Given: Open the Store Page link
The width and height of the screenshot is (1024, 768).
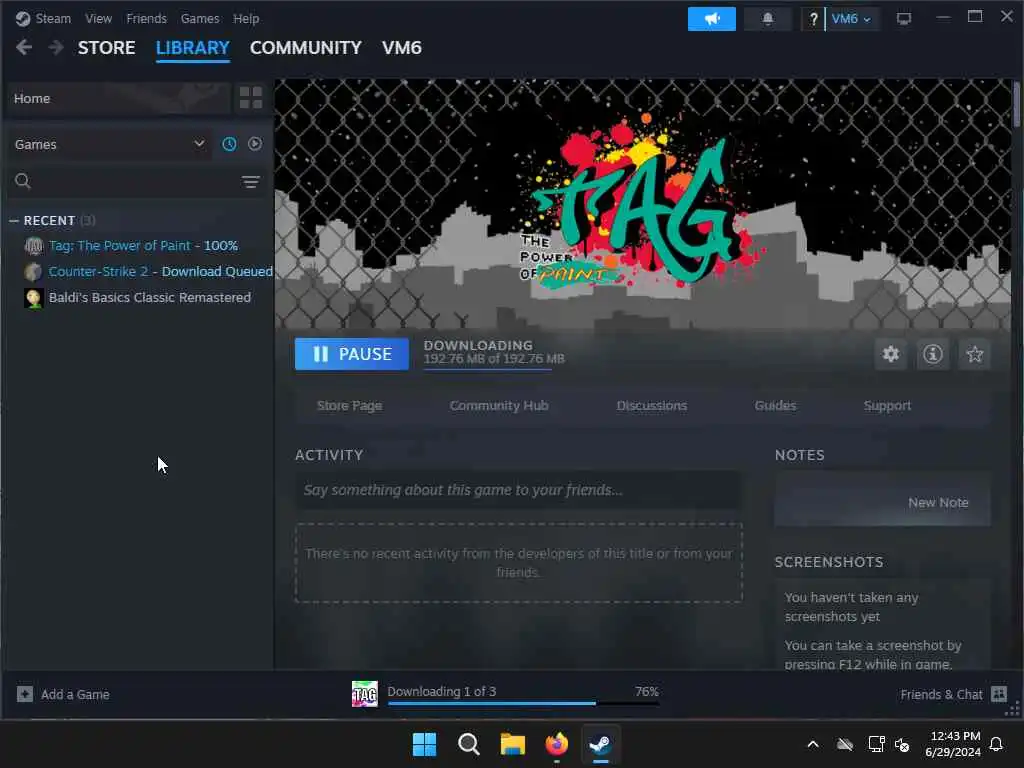Looking at the screenshot, I should [x=349, y=406].
